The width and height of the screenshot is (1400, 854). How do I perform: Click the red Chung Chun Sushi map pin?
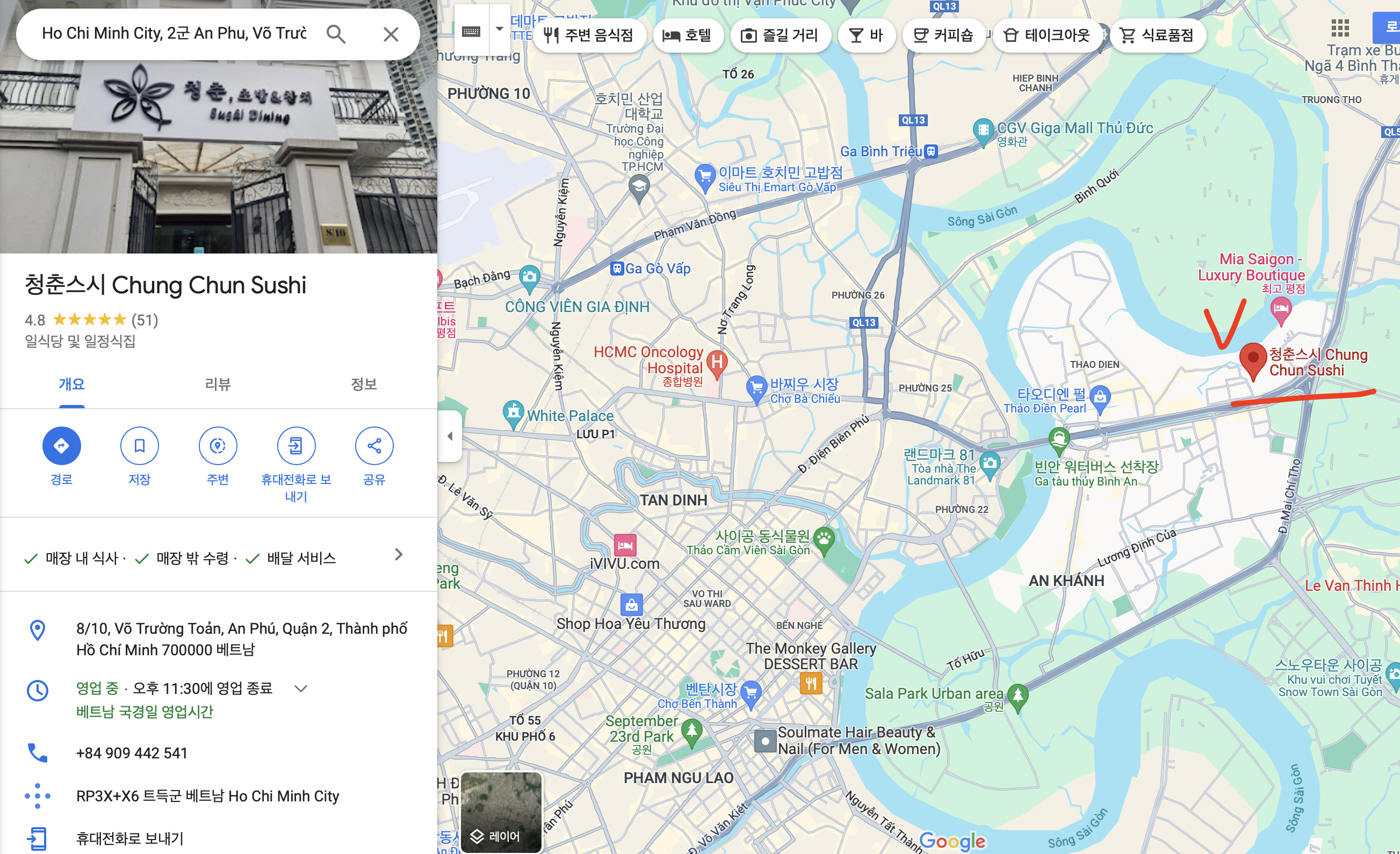[x=1253, y=359]
